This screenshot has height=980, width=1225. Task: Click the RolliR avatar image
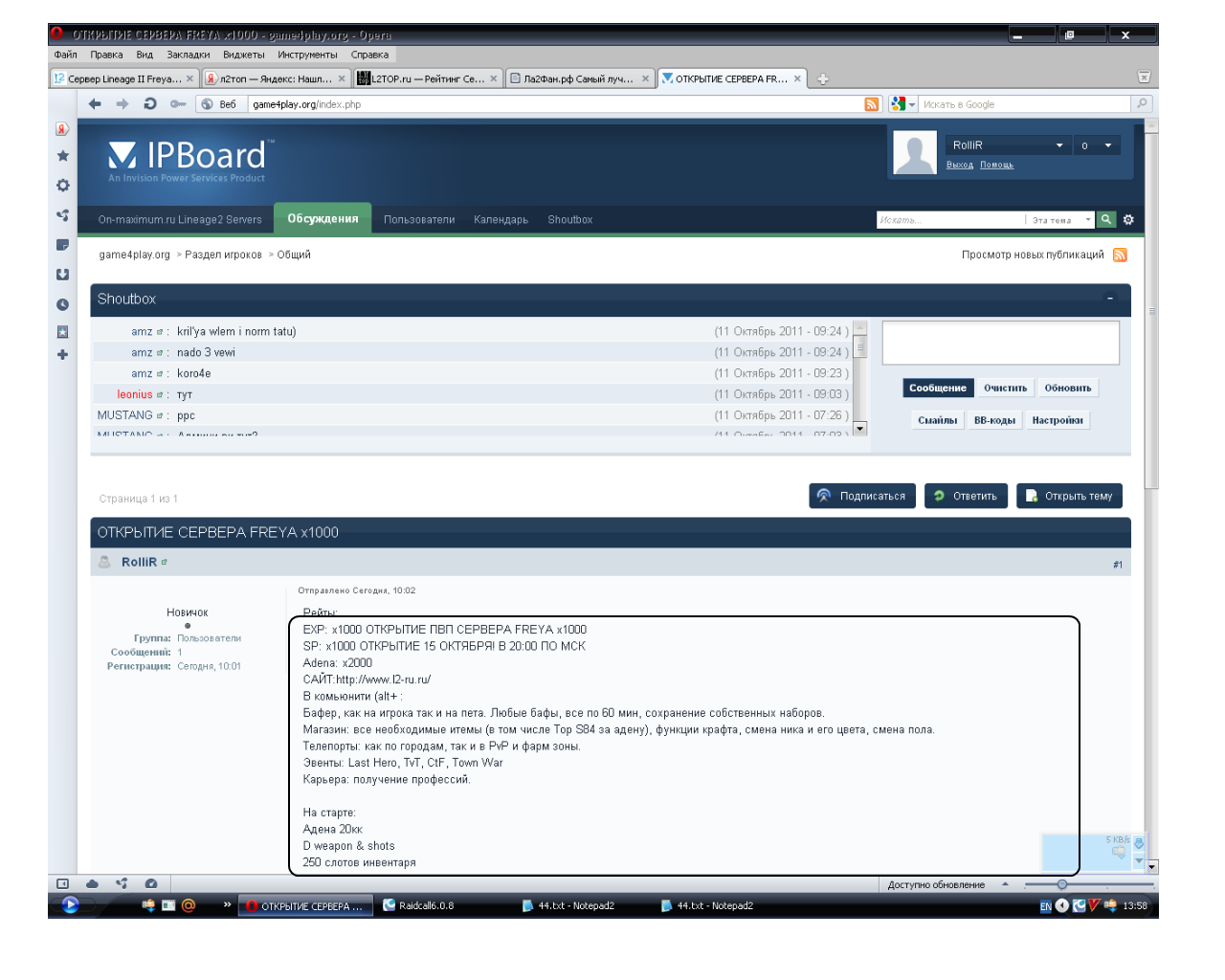(x=915, y=153)
